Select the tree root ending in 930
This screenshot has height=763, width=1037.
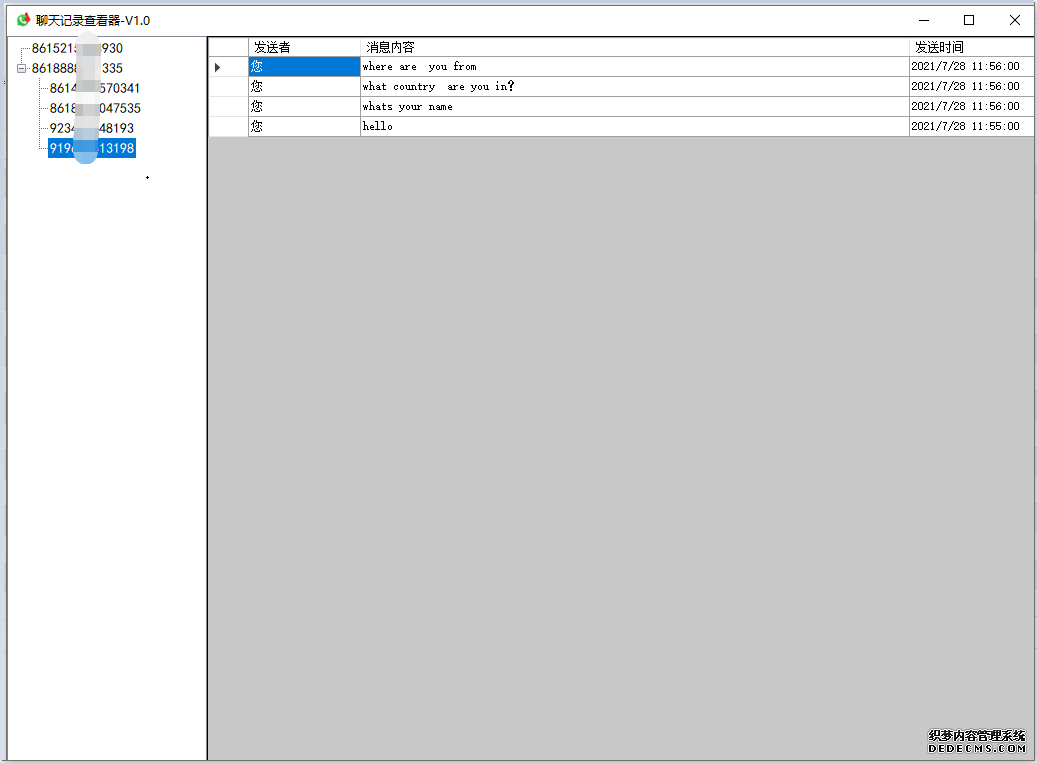click(77, 48)
